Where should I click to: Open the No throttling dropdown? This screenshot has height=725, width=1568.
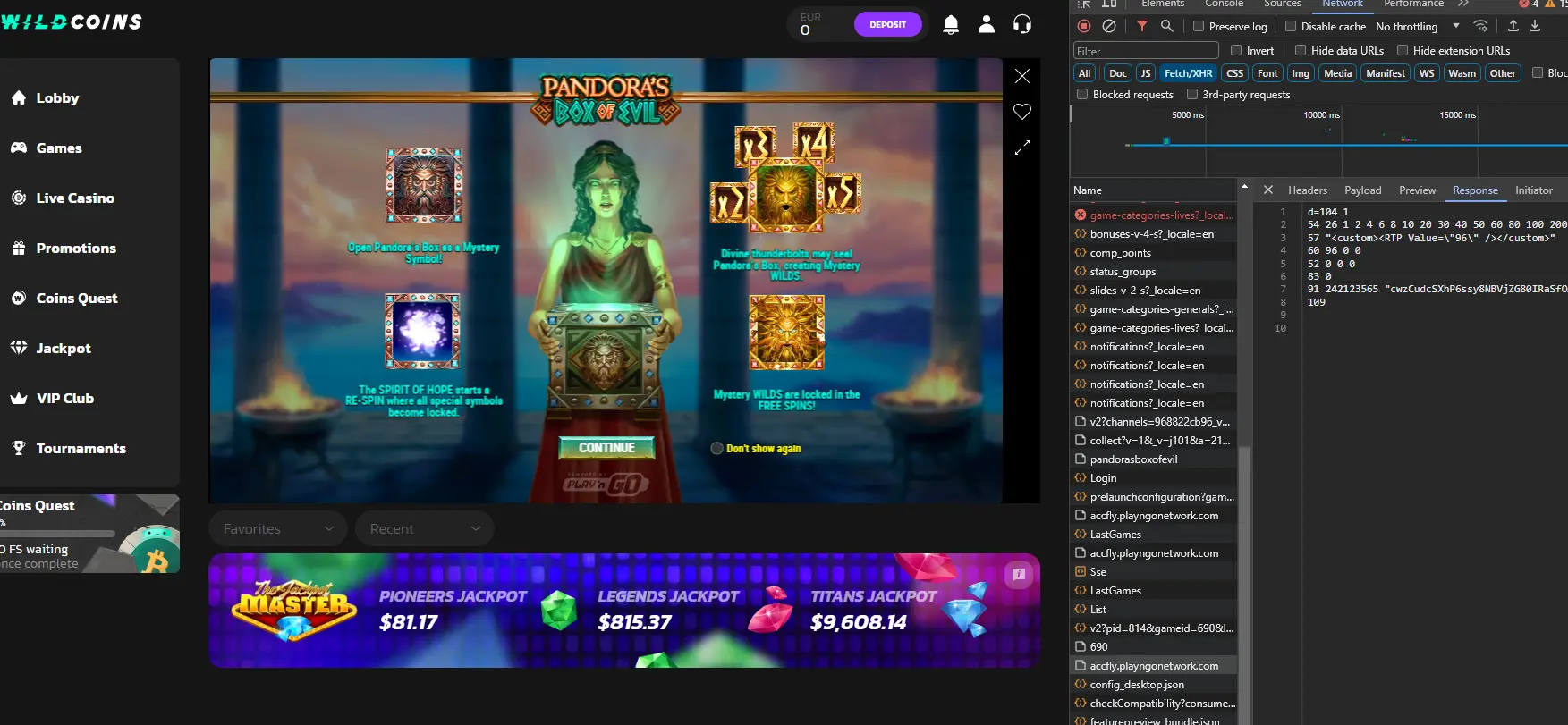tap(1418, 26)
